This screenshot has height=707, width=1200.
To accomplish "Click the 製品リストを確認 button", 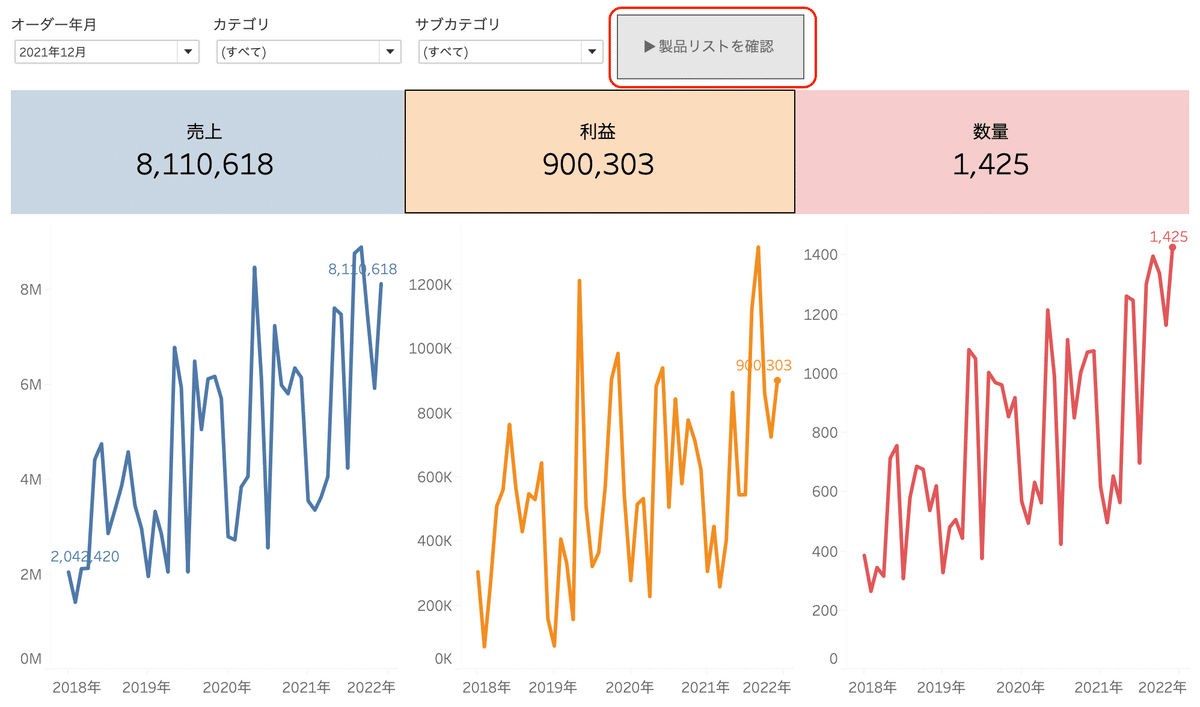I will point(711,47).
